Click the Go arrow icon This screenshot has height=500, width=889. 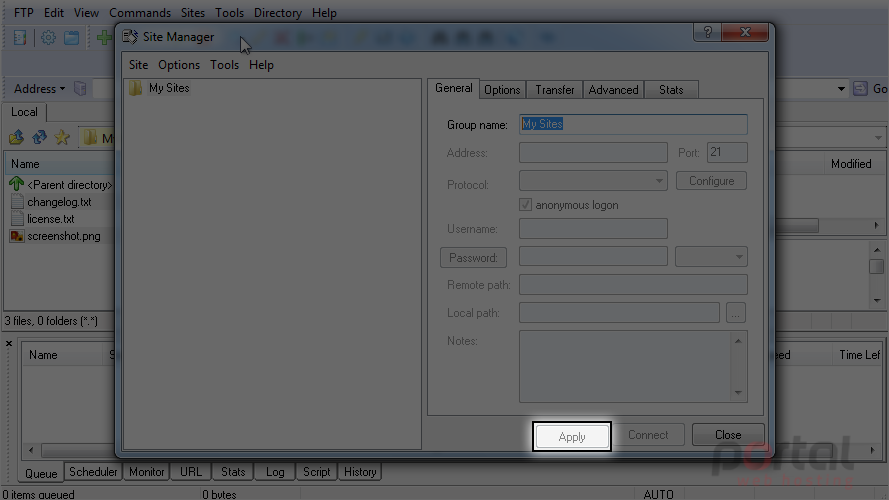coord(860,88)
